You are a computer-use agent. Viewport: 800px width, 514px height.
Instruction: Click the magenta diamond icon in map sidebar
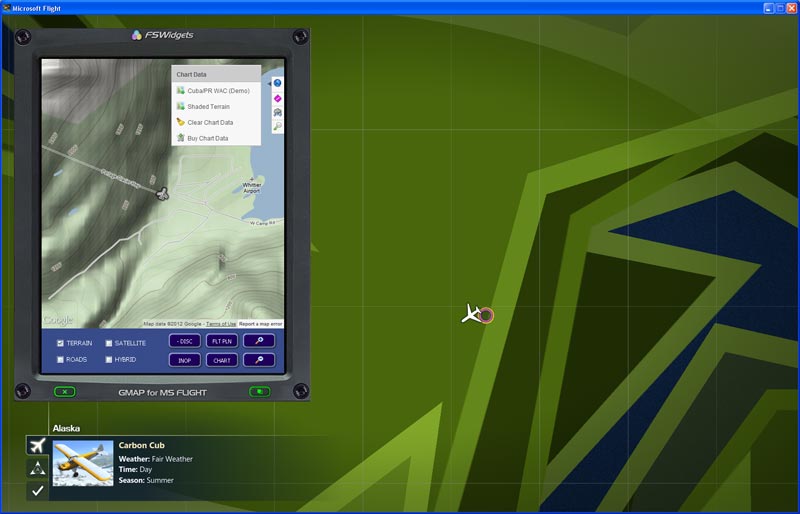(278, 98)
